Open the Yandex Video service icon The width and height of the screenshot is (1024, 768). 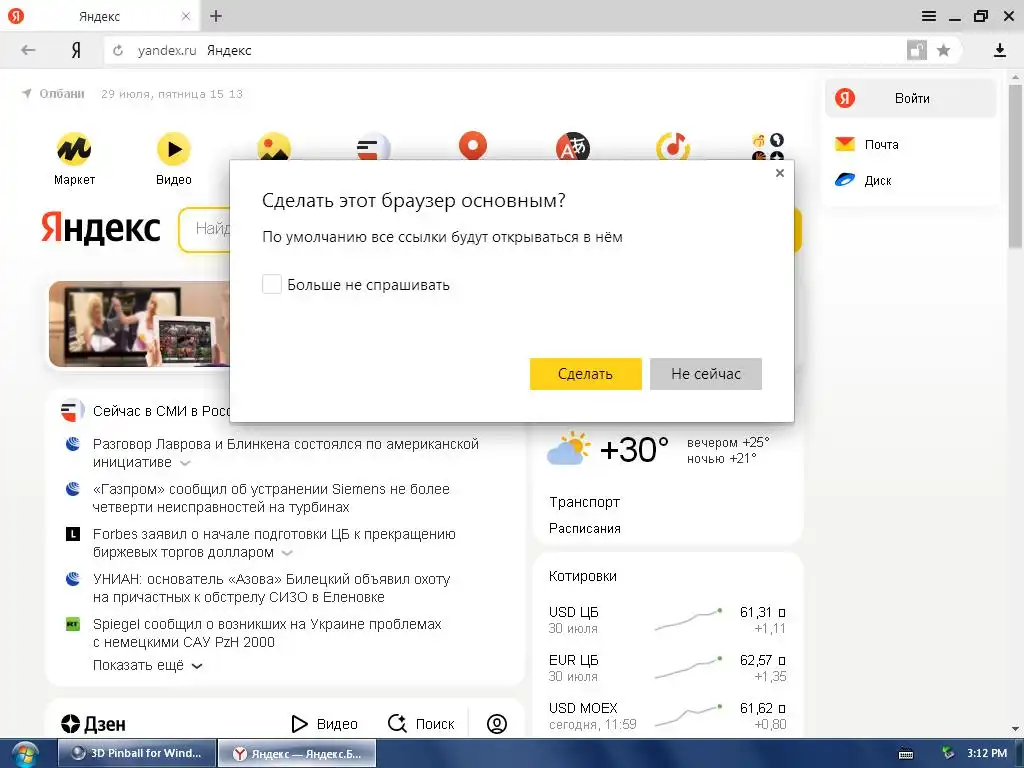174,149
